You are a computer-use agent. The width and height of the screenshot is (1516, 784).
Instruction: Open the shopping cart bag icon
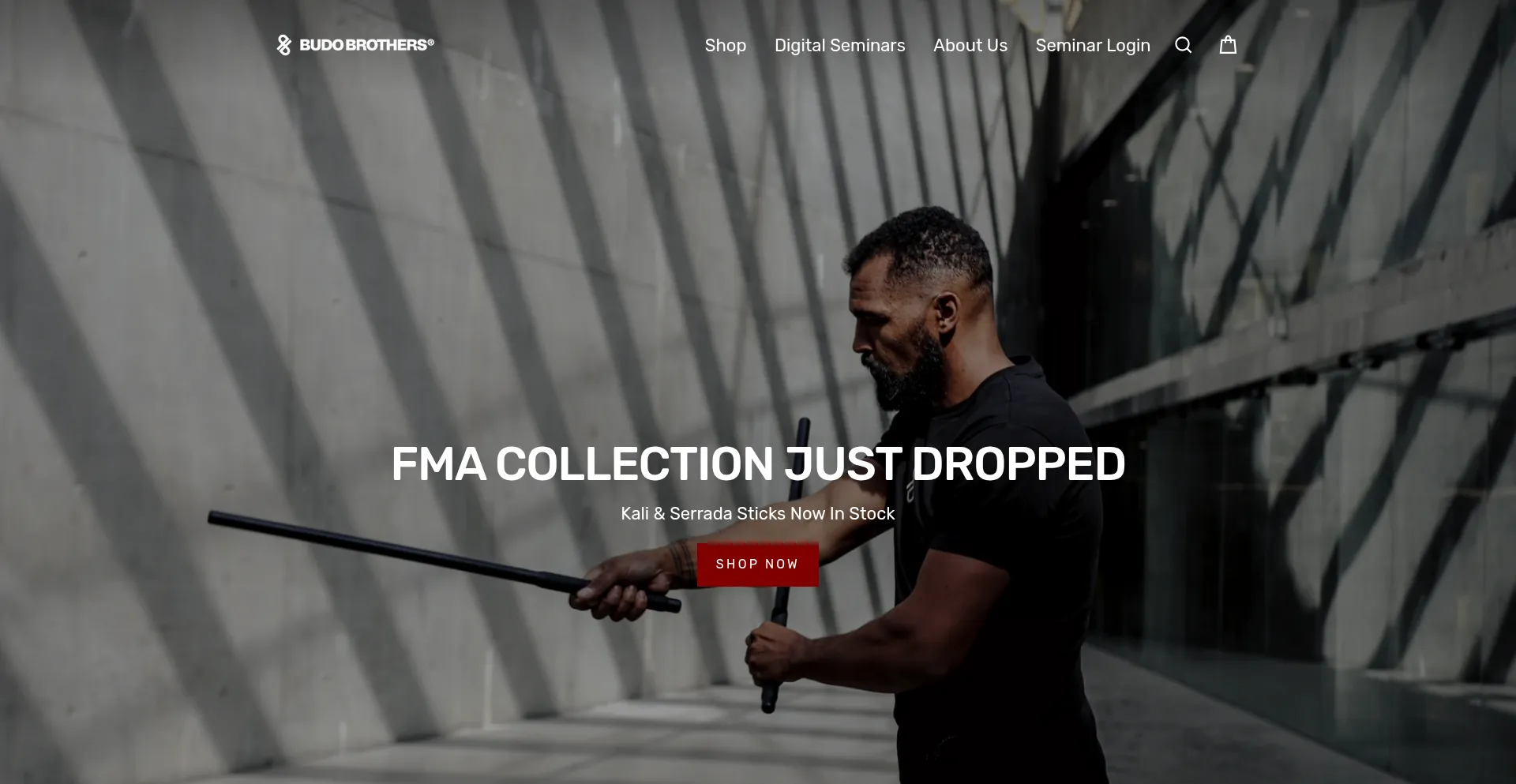point(1228,45)
